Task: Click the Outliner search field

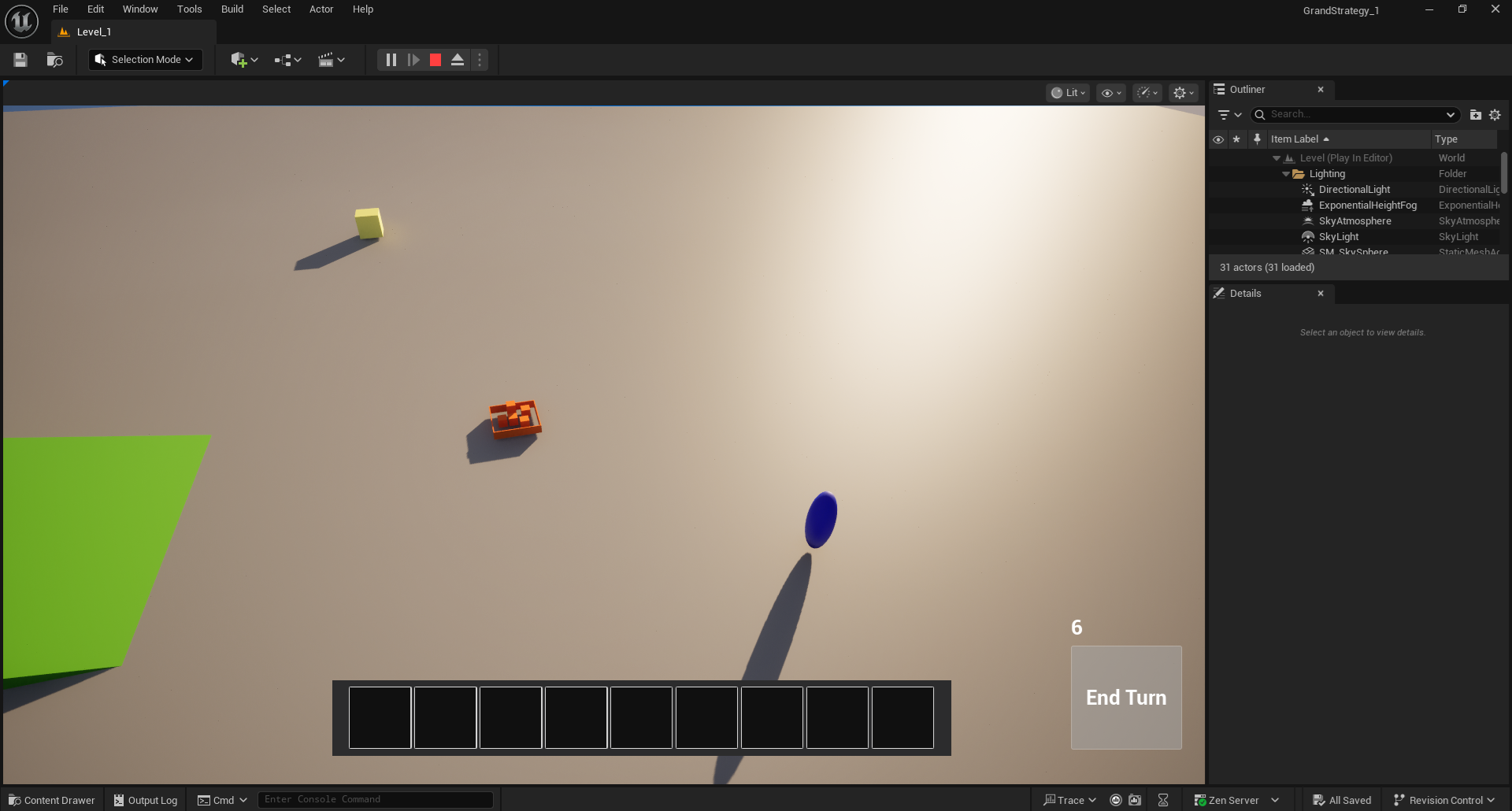Action: tap(1354, 115)
